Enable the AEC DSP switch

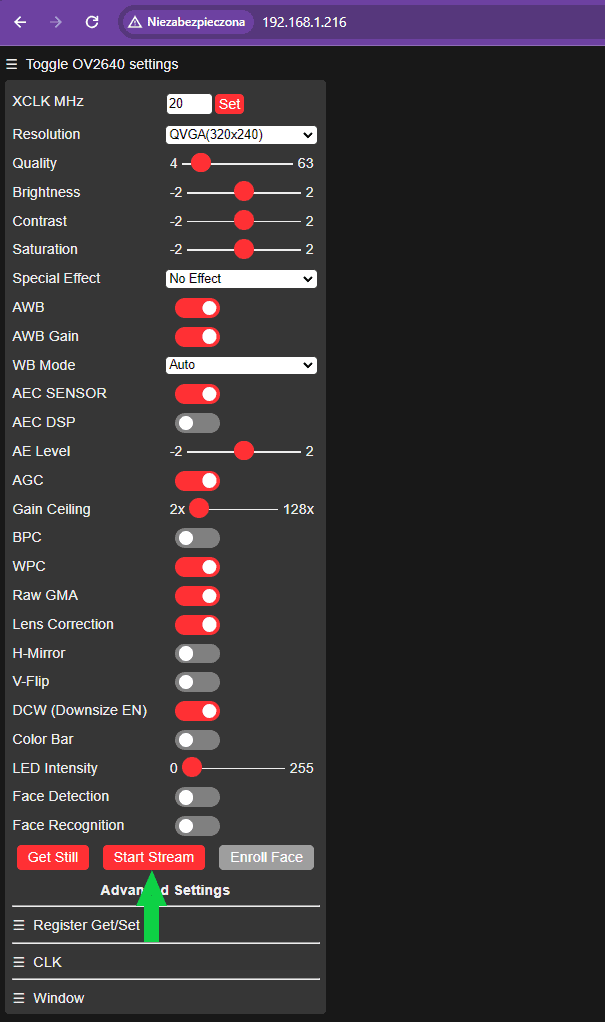pos(197,423)
